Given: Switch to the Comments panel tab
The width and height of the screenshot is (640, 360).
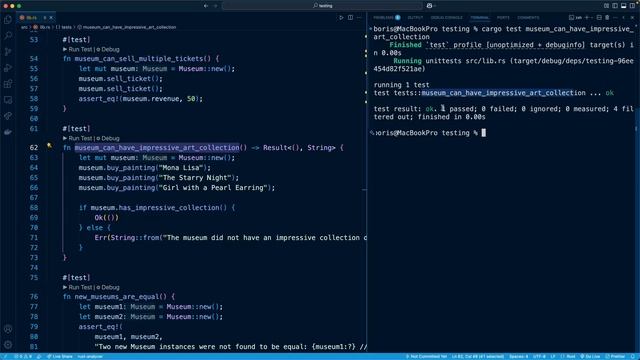Looking at the screenshot, I should click(528, 18).
